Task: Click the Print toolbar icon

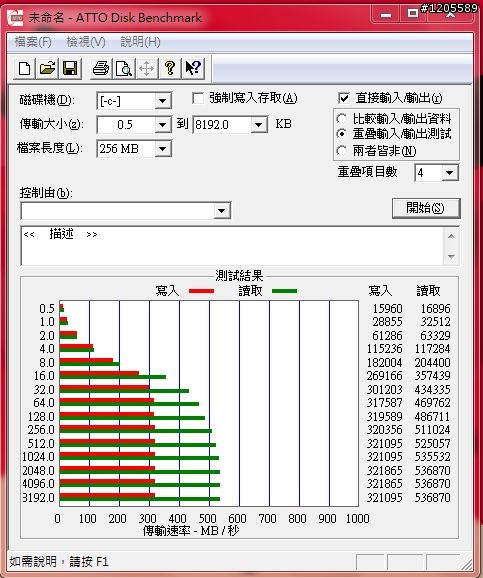Action: 101,68
